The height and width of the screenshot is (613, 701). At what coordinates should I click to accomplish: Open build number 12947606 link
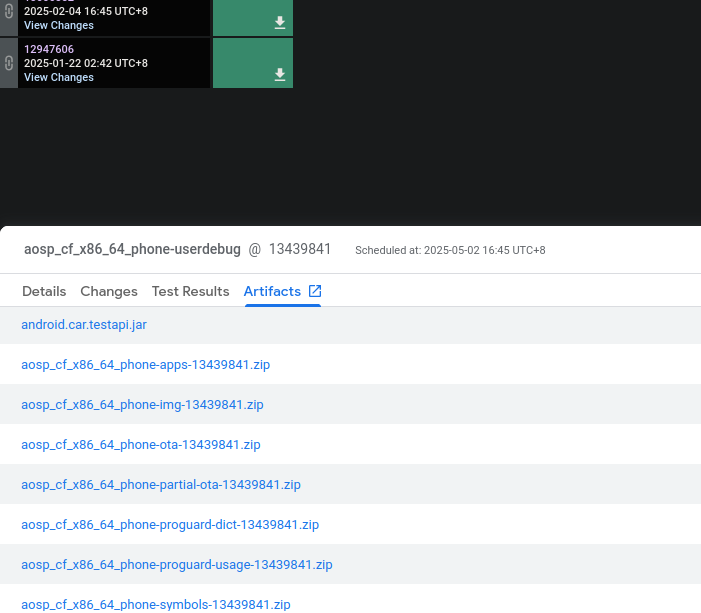coord(49,49)
